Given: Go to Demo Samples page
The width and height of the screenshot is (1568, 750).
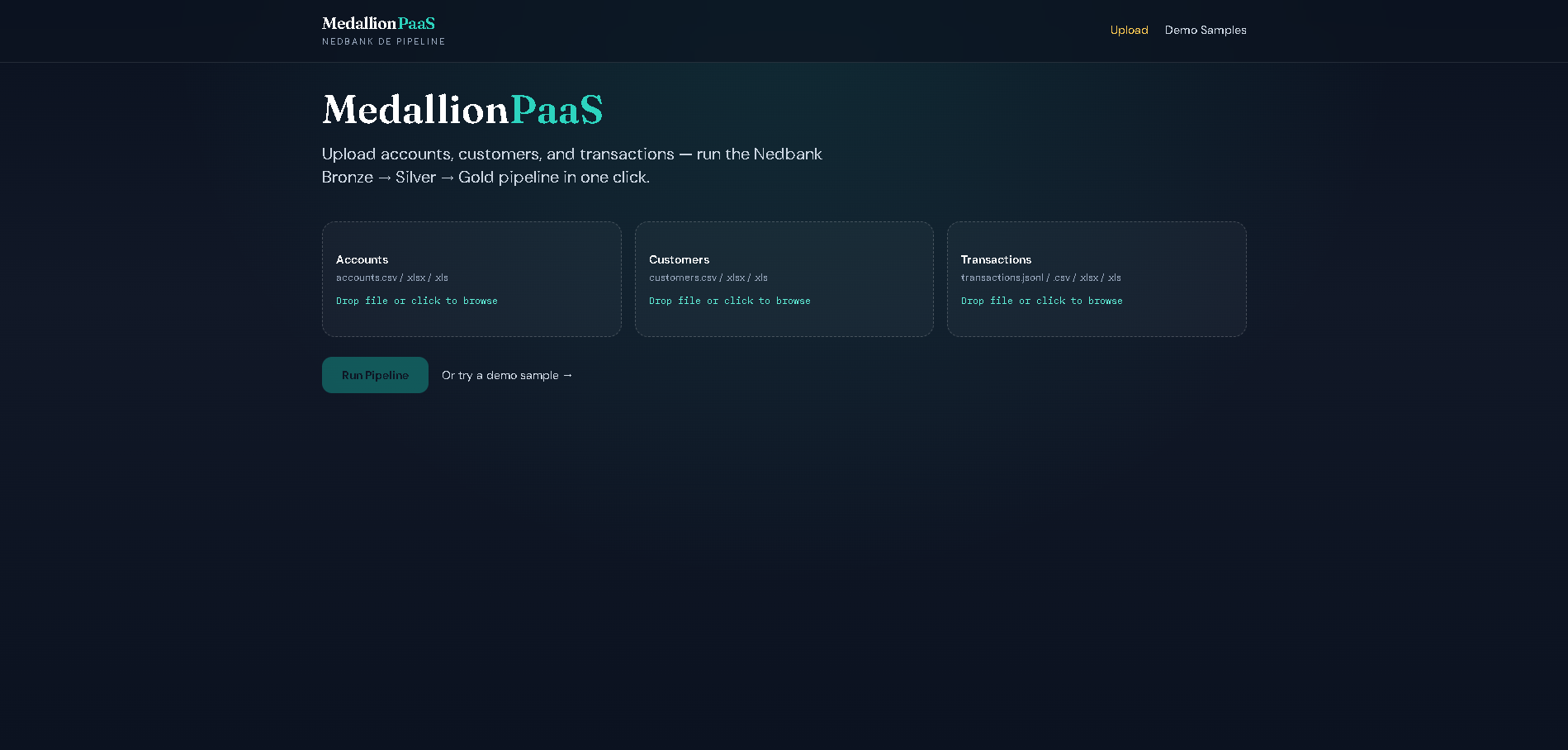Looking at the screenshot, I should 1206,30.
